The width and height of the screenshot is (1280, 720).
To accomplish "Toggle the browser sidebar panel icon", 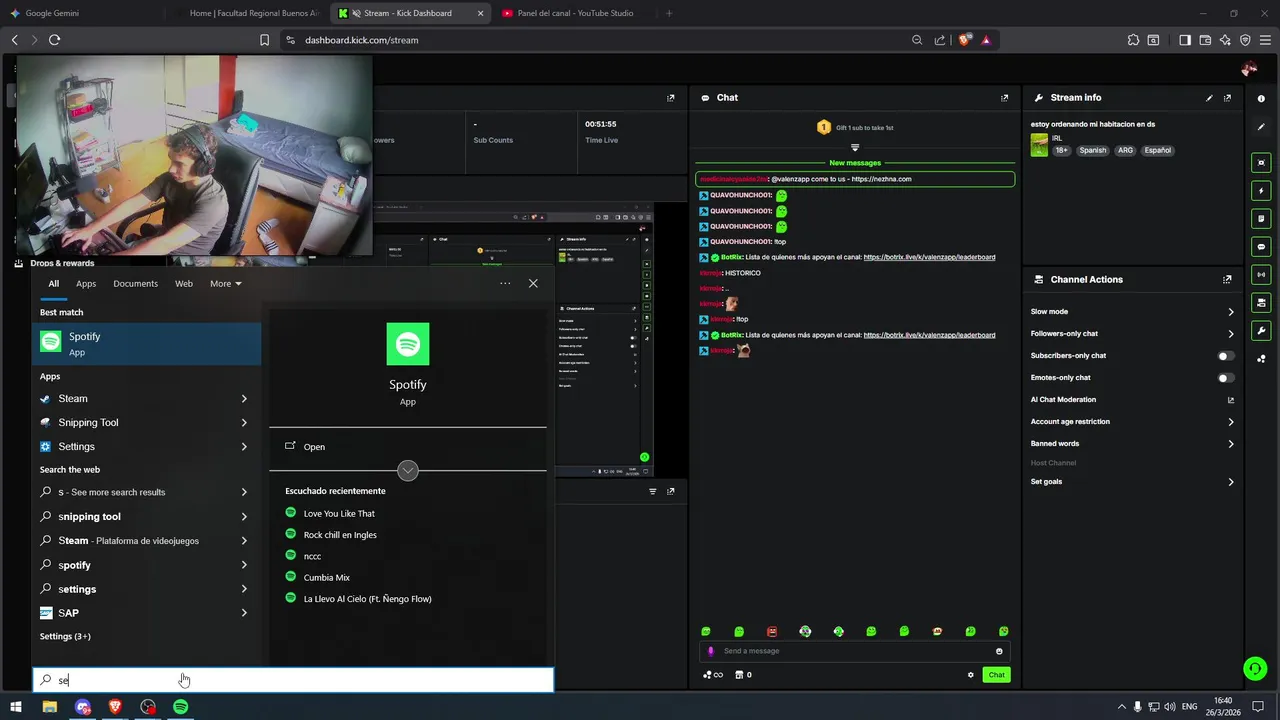I will tap(1185, 40).
